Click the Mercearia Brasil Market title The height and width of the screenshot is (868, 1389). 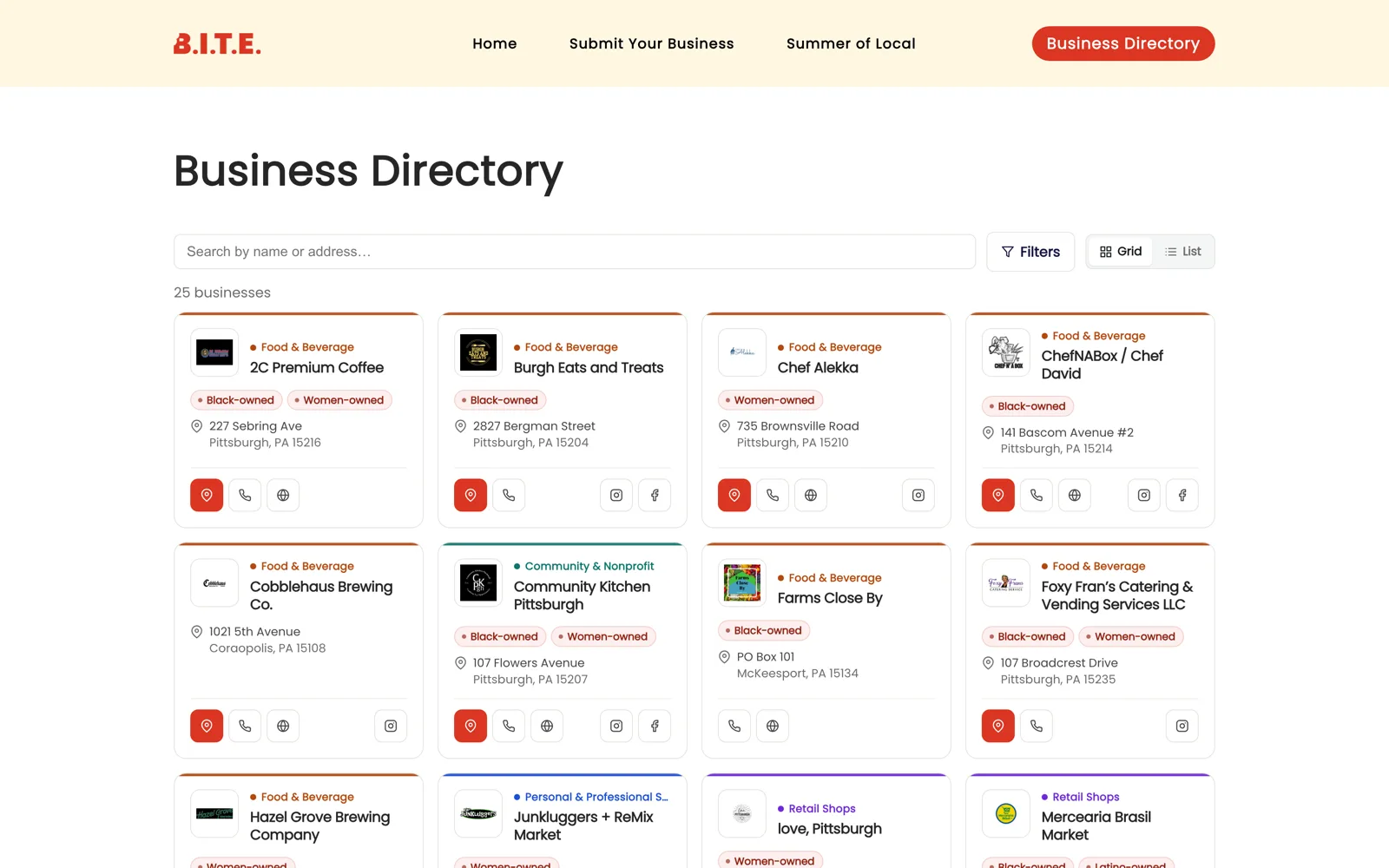1096,826
